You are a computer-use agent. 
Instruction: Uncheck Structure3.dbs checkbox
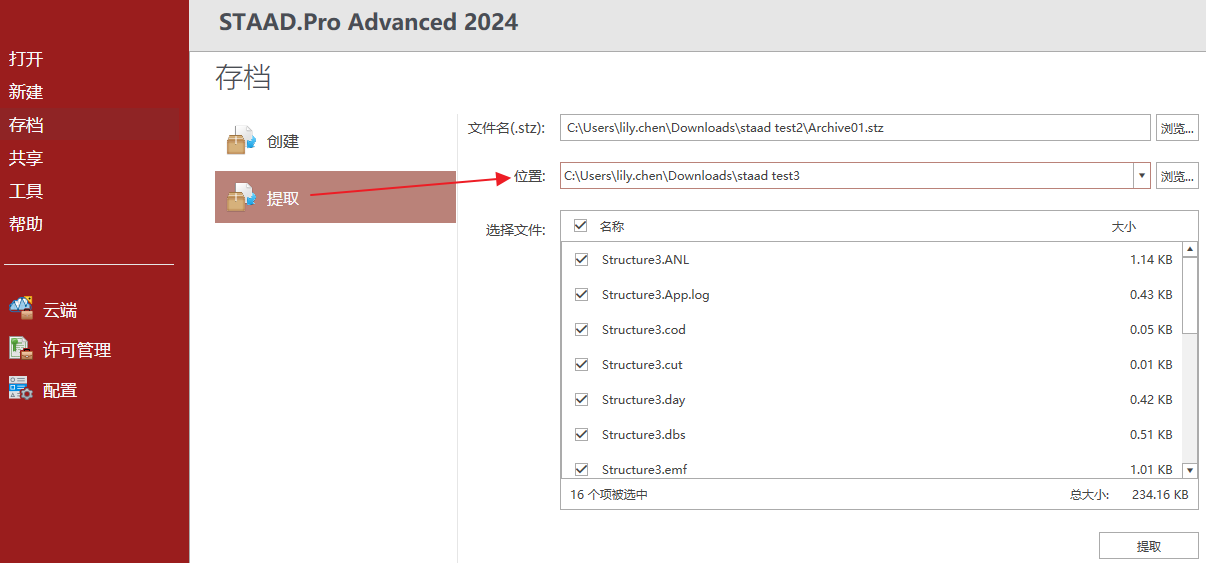tap(582, 434)
